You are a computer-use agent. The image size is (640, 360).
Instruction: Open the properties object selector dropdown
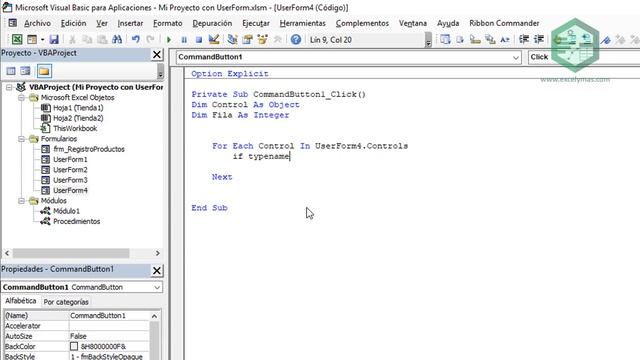(157, 287)
